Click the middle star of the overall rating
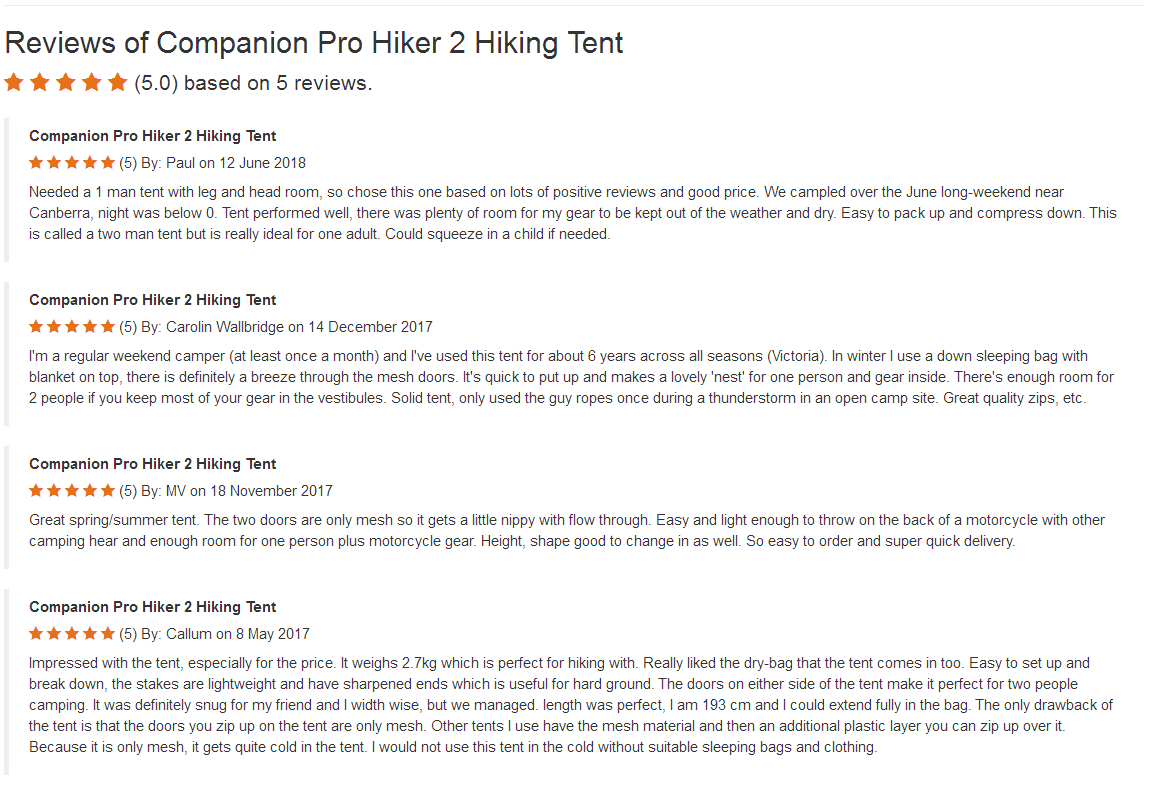The width and height of the screenshot is (1152, 787). 66,83
